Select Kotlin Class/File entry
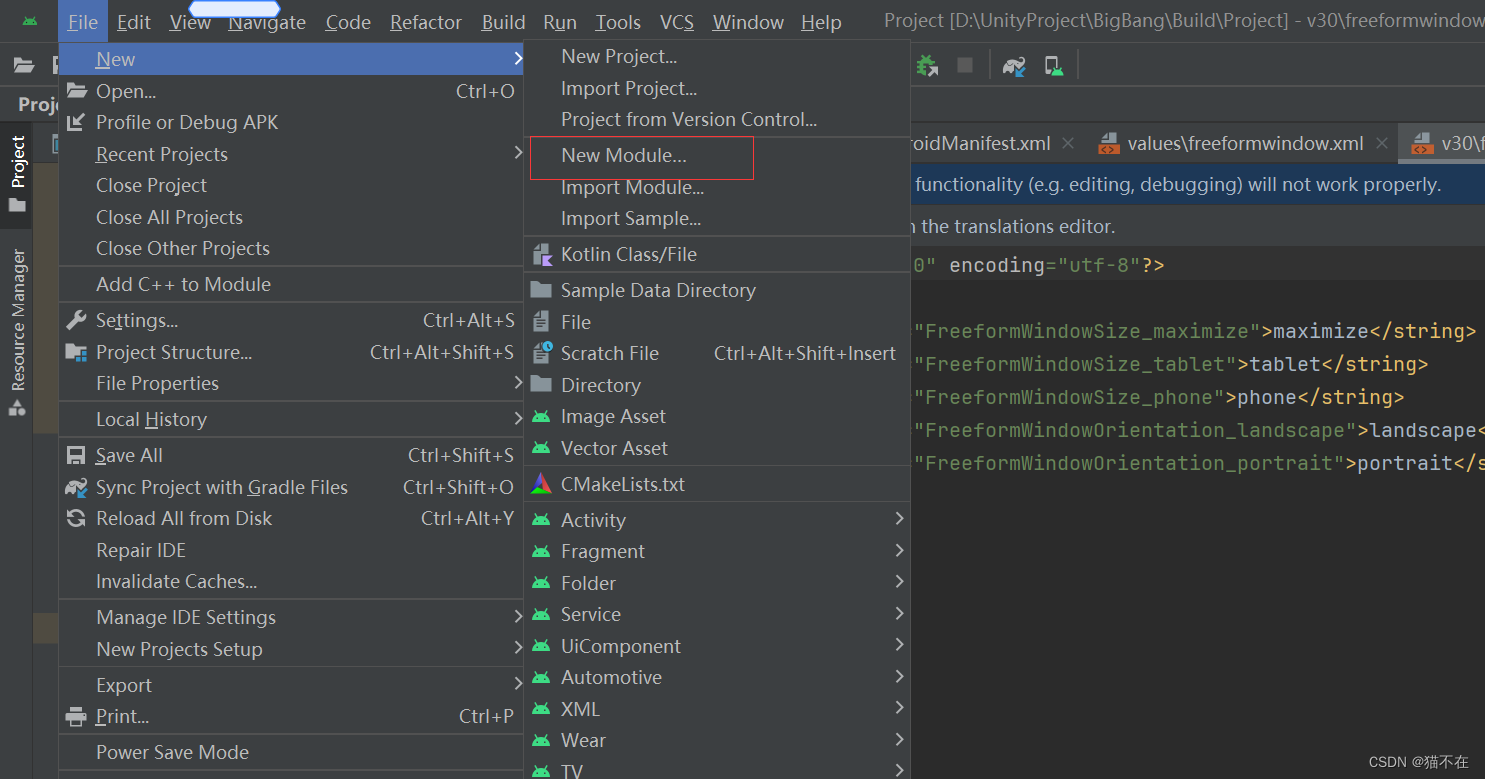The height and width of the screenshot is (779, 1485). click(x=717, y=254)
